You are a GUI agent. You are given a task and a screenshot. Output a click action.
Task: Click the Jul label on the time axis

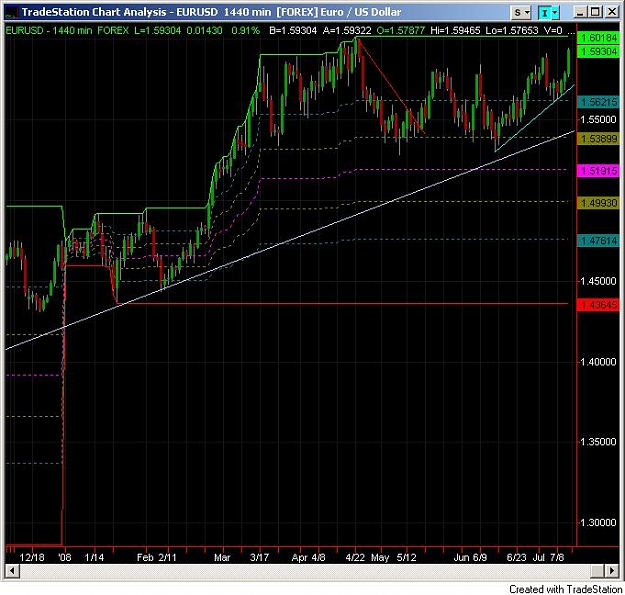coord(539,557)
